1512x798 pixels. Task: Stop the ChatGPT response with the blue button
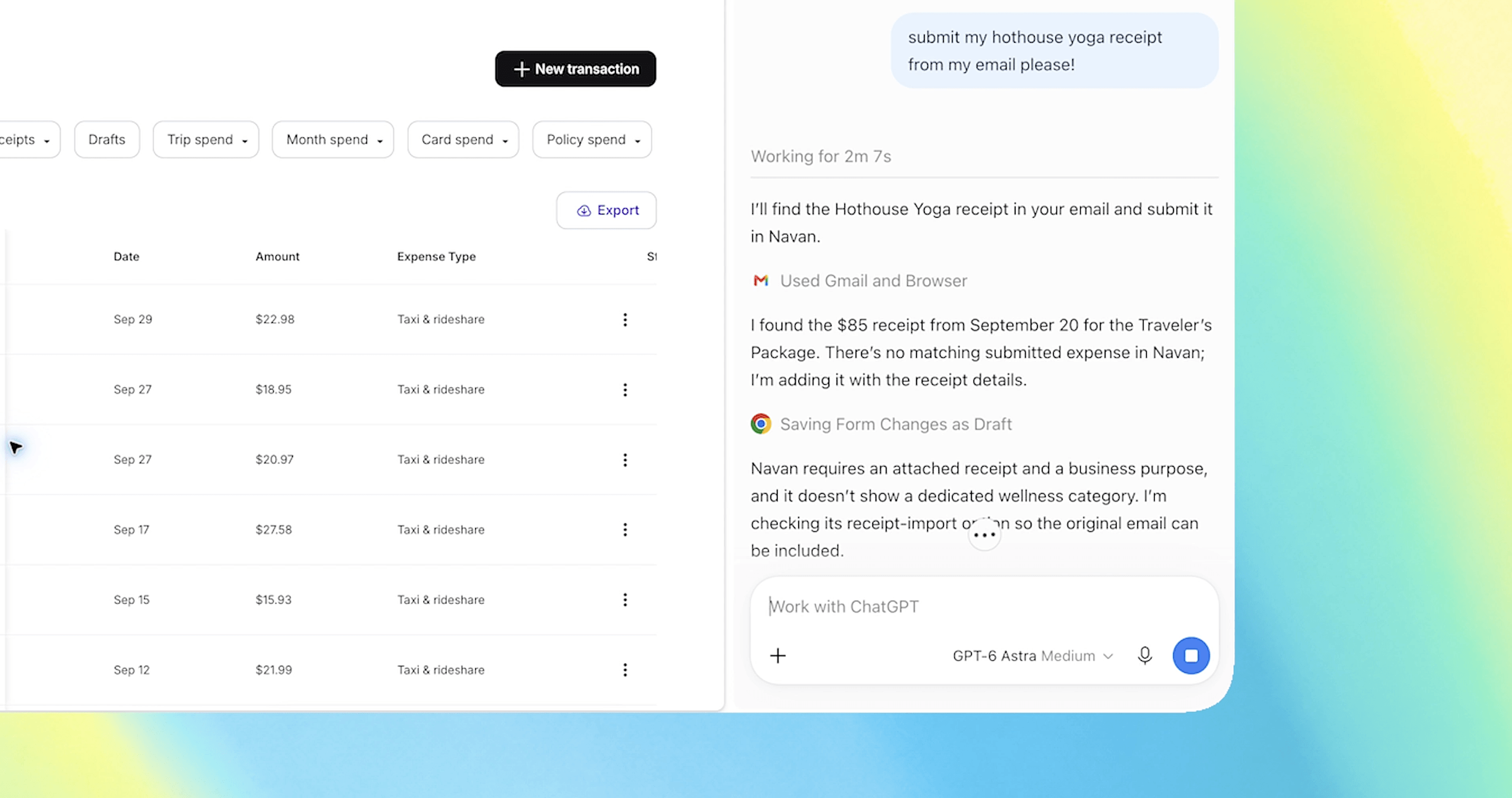(x=1191, y=655)
